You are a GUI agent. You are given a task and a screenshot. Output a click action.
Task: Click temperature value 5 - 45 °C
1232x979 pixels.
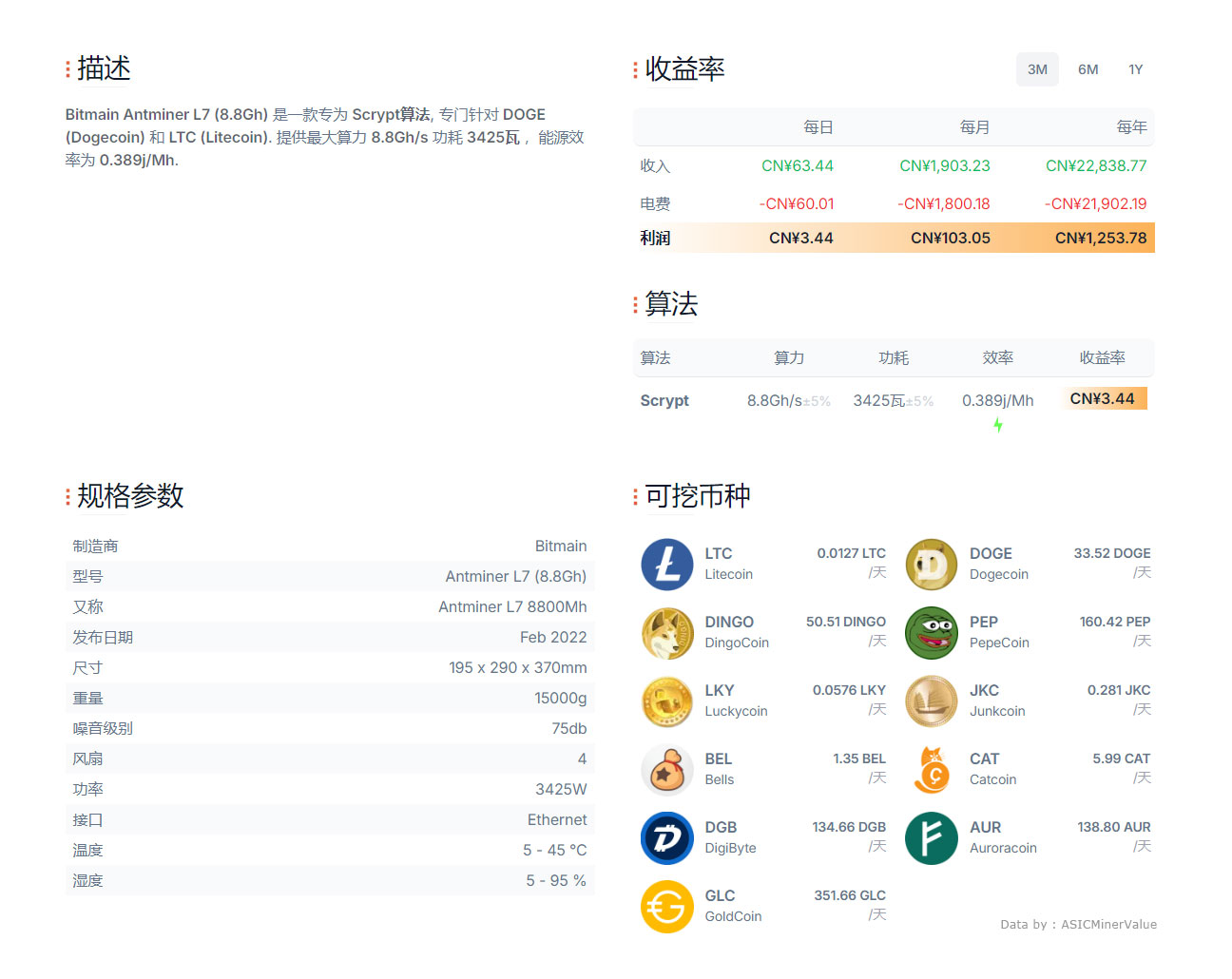[555, 851]
